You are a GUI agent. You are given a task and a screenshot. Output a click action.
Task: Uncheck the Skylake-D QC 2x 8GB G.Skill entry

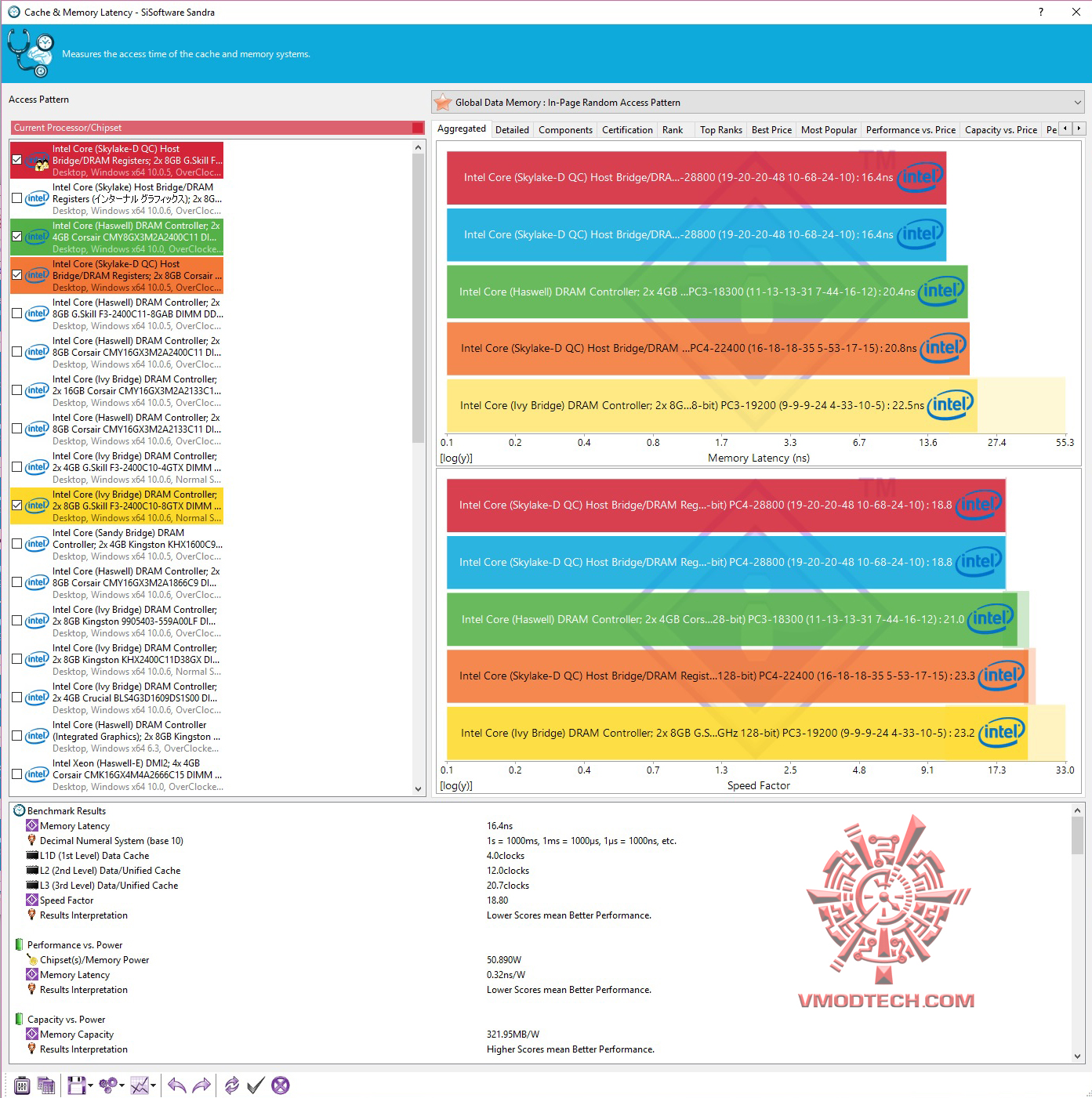(17, 160)
